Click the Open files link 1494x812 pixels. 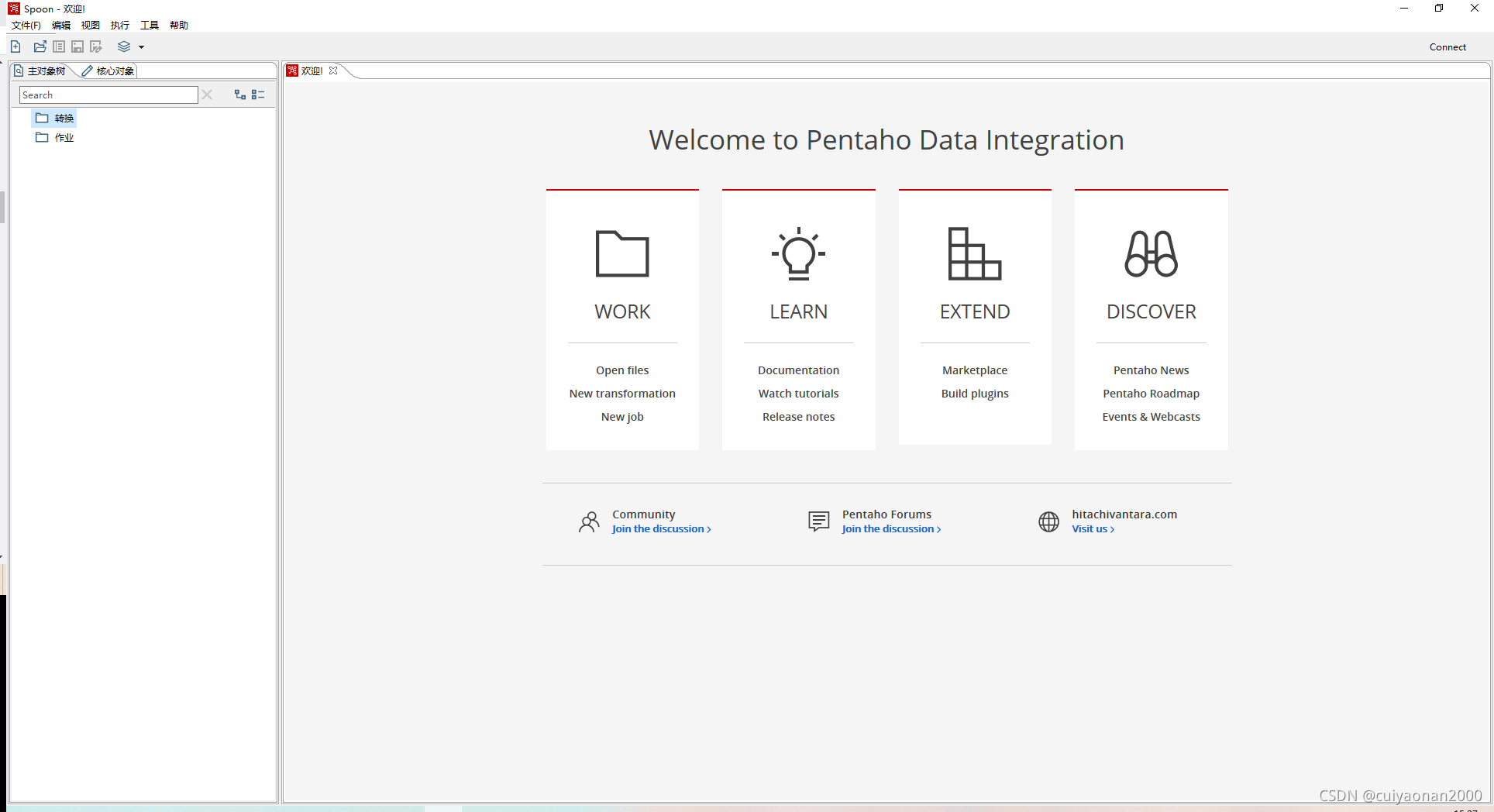(x=622, y=370)
